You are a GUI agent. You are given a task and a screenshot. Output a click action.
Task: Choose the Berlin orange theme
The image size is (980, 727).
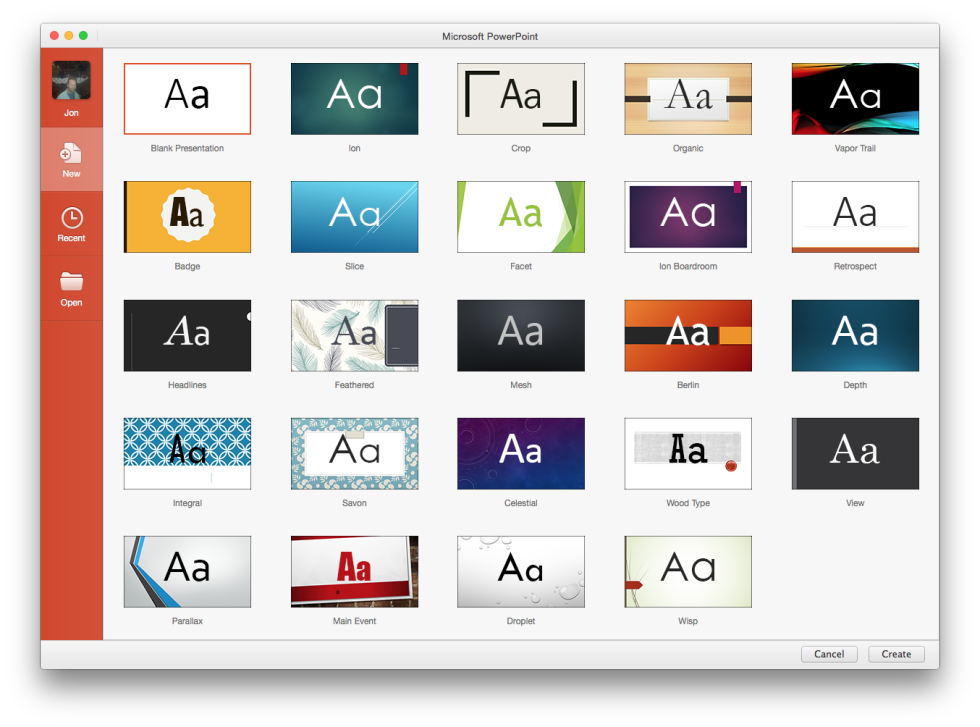coord(688,336)
